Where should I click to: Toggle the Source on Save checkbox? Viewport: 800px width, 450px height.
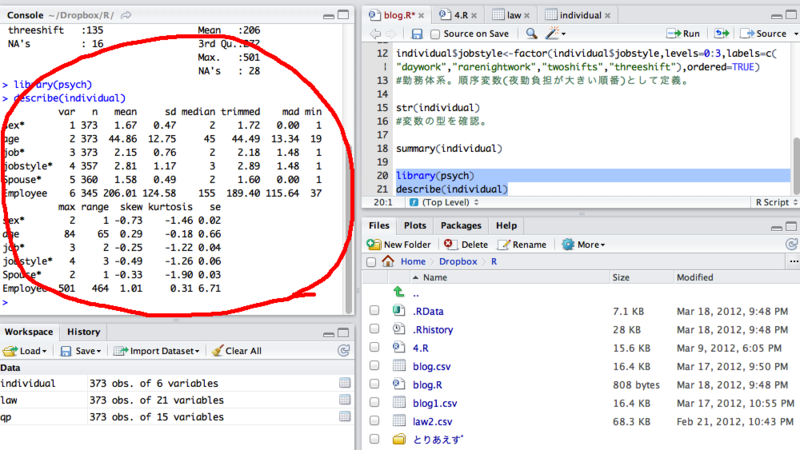pyautogui.click(x=435, y=34)
